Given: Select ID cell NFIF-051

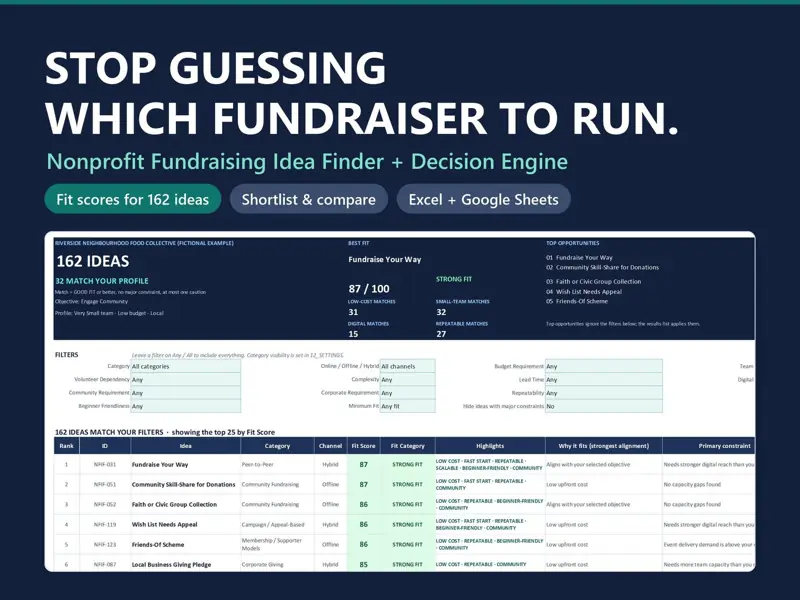Looking at the screenshot, I should click(x=105, y=484).
